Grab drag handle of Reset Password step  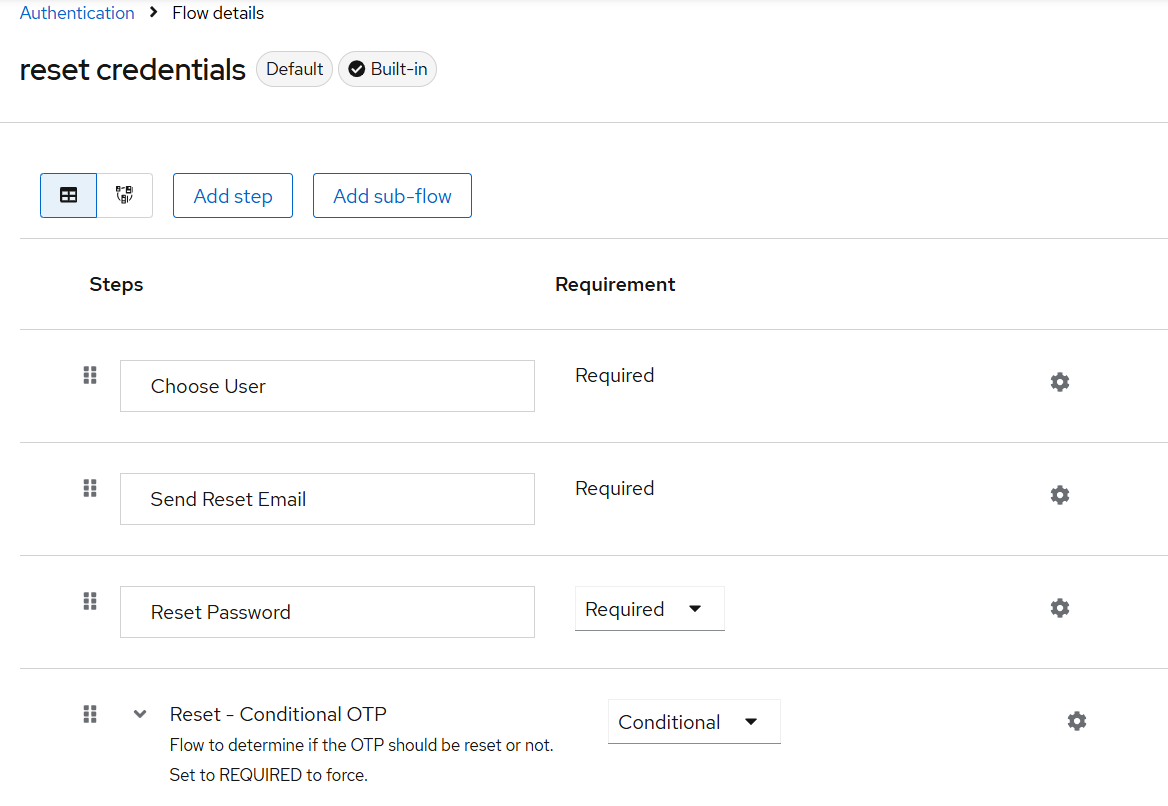pos(90,601)
